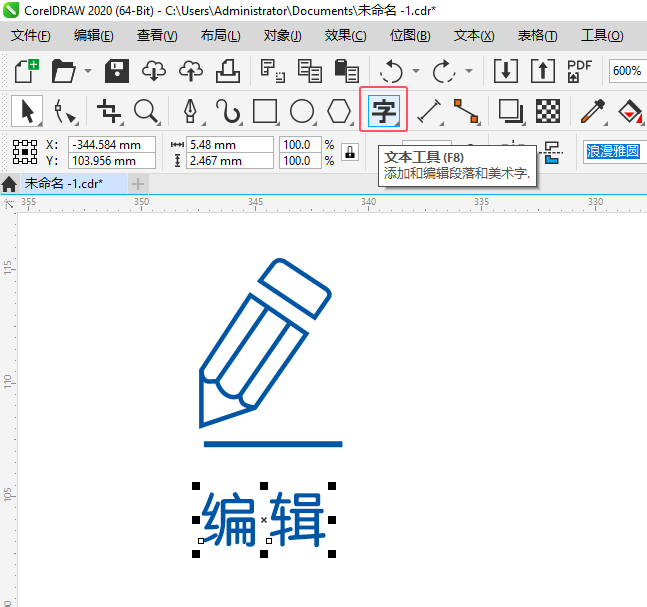Open the 布局(L) menu
Image resolution: width=647 pixels, height=607 pixels.
(x=220, y=35)
